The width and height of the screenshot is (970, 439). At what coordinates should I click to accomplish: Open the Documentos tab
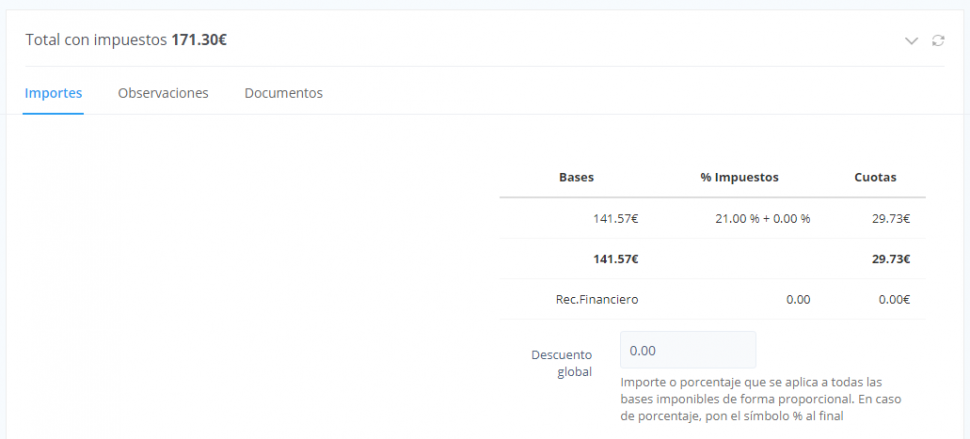pyautogui.click(x=283, y=93)
